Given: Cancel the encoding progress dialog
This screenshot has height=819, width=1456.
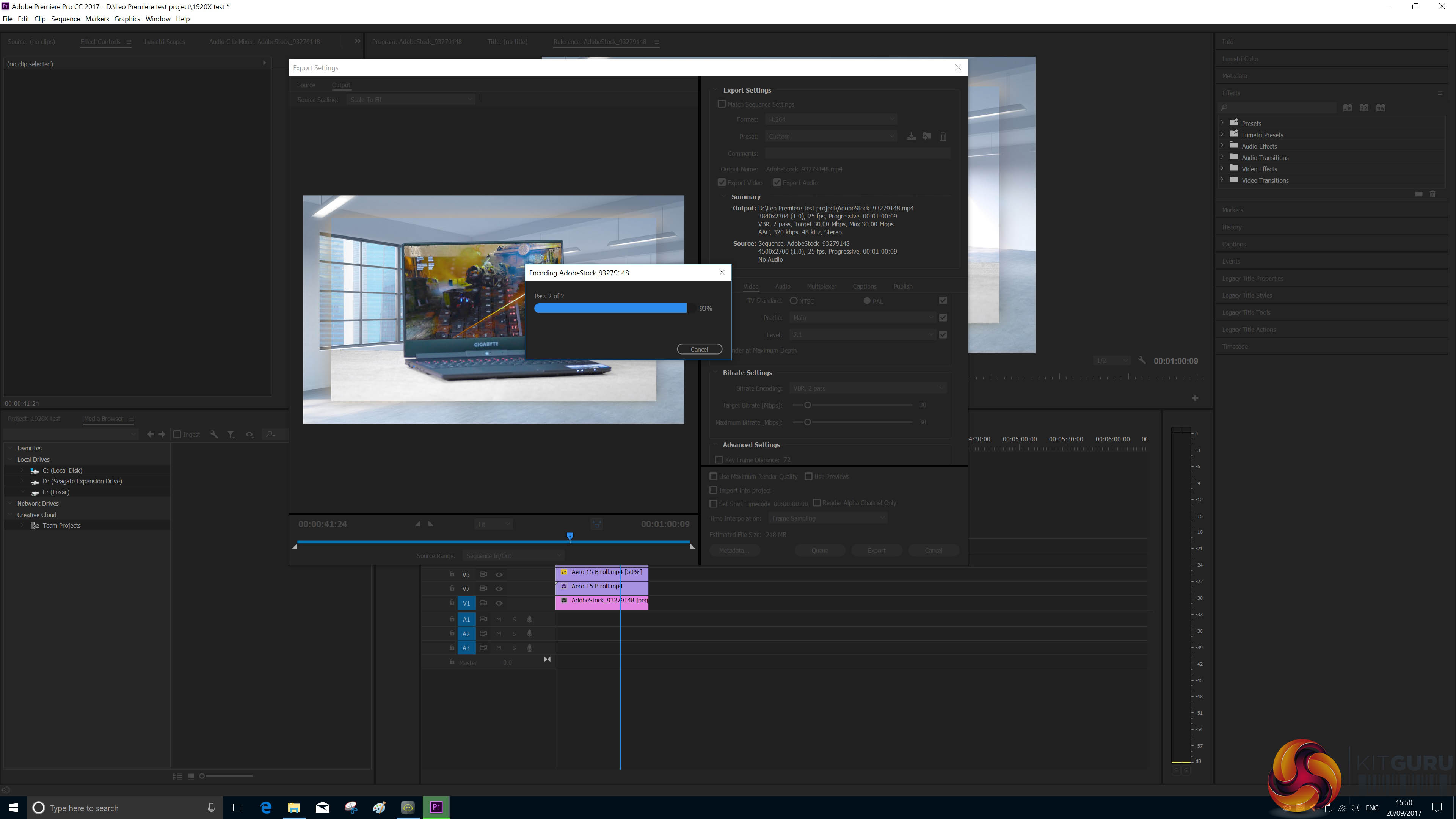Looking at the screenshot, I should (699, 349).
